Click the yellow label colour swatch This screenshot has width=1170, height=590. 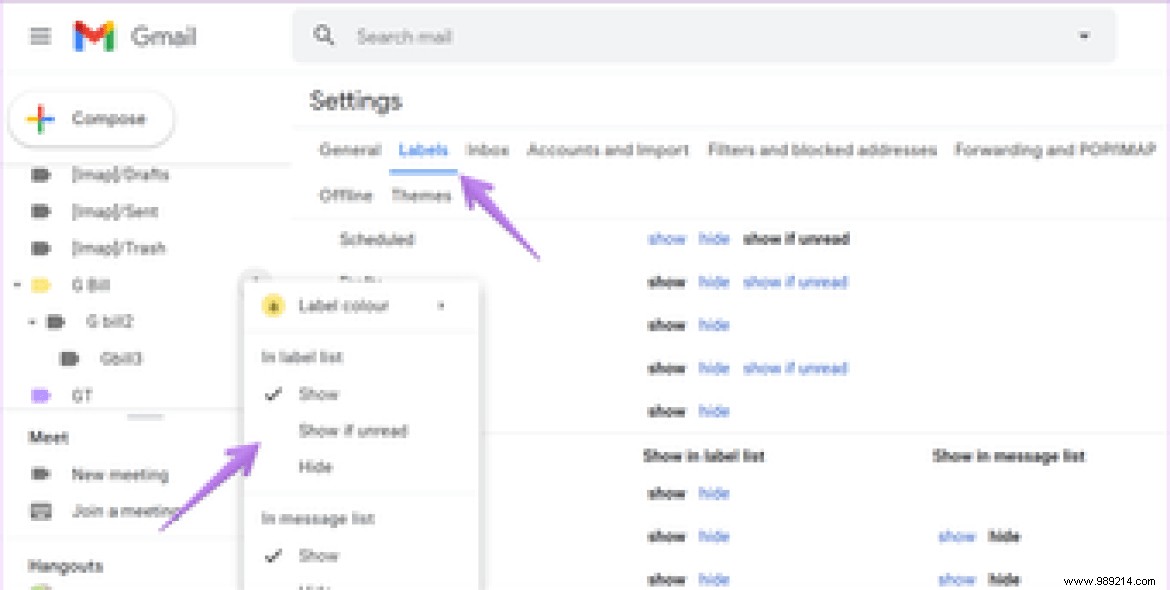(x=271, y=305)
